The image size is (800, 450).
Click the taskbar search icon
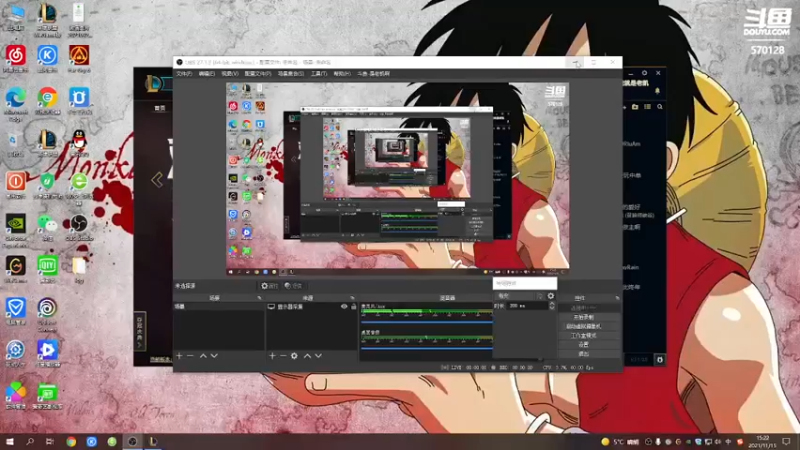[x=30, y=441]
